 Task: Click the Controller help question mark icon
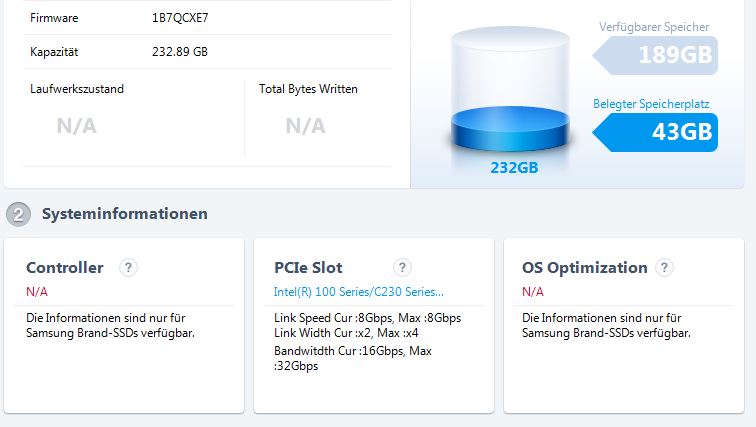128,267
